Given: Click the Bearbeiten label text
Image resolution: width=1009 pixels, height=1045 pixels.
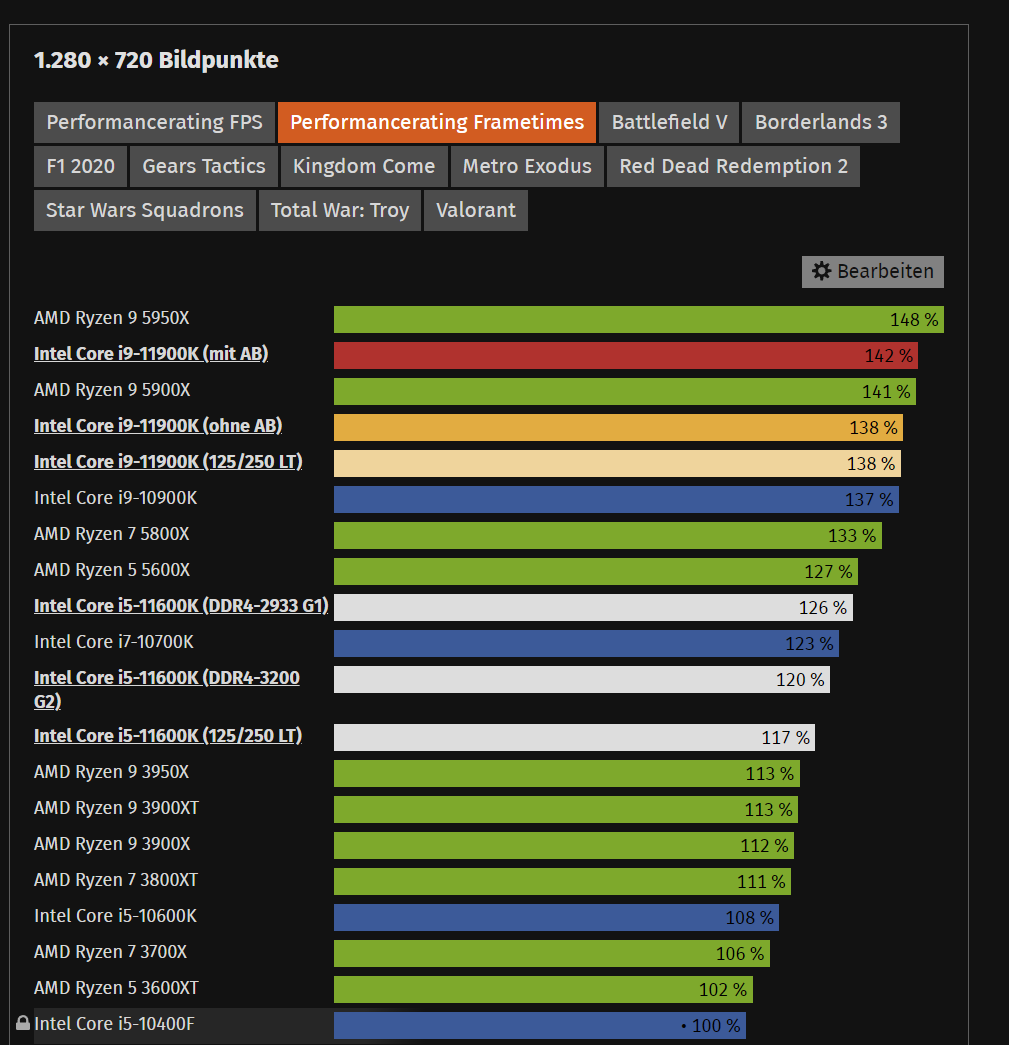Looking at the screenshot, I should (885, 271).
